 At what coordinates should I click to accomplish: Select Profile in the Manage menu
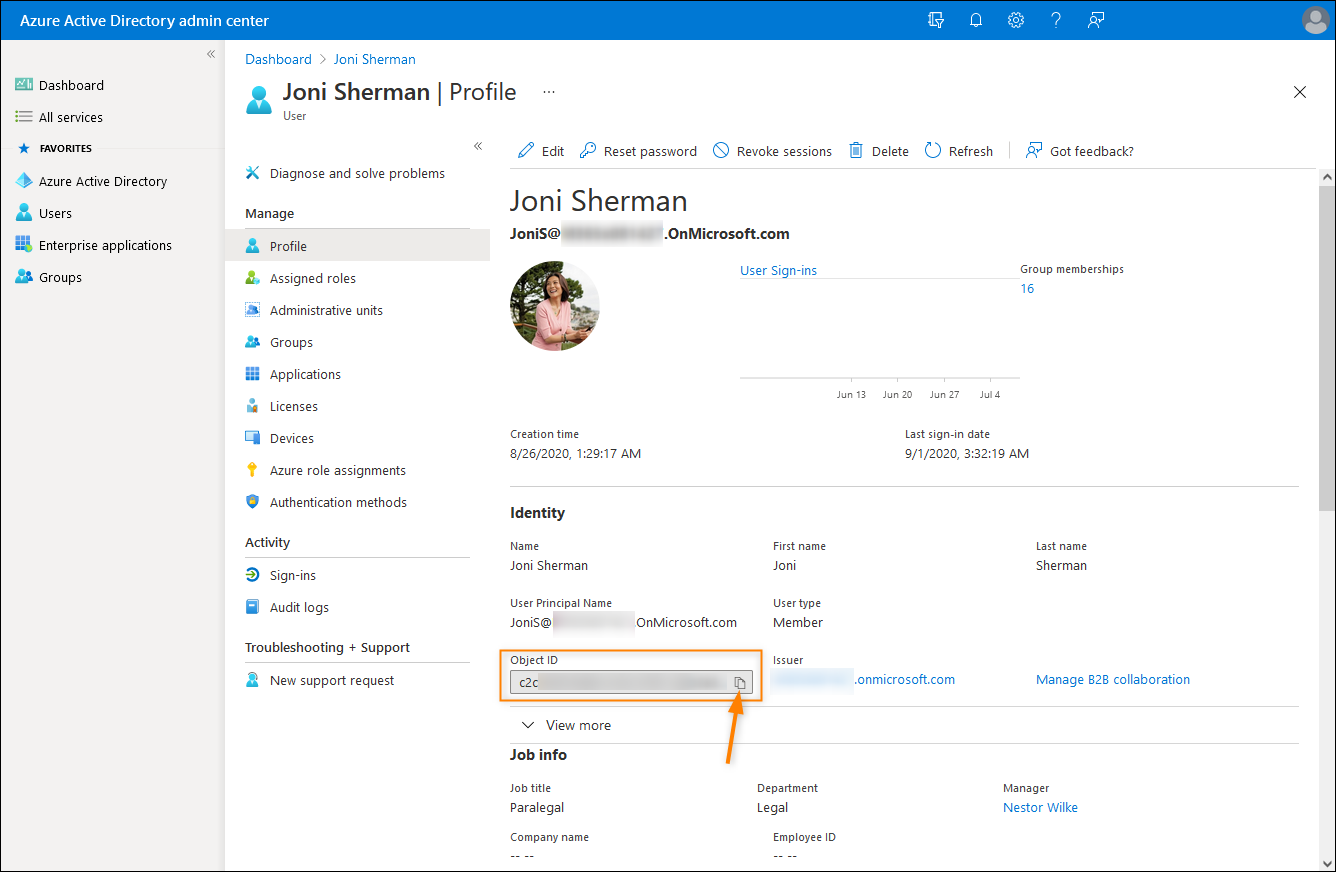pyautogui.click(x=358, y=246)
